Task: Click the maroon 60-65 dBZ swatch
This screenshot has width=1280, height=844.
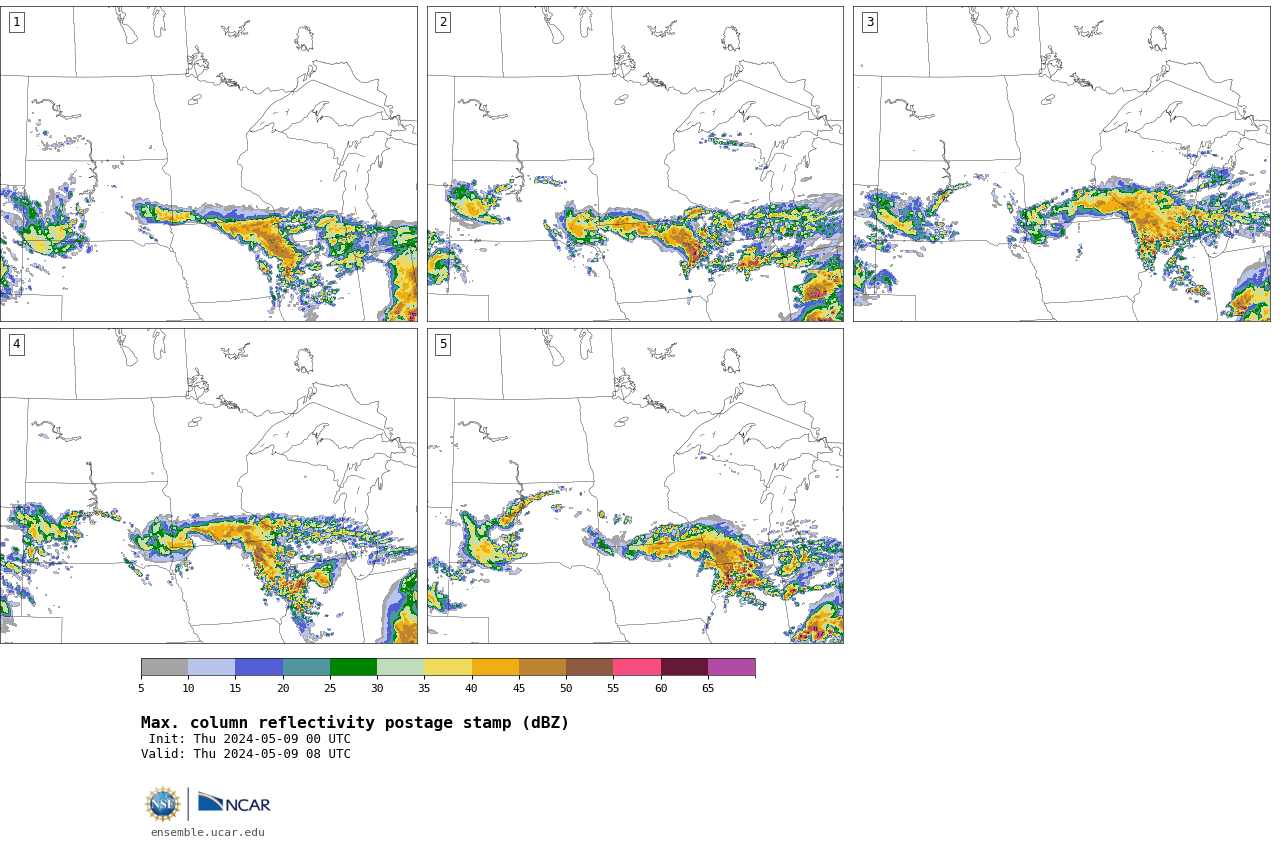Action: click(684, 667)
